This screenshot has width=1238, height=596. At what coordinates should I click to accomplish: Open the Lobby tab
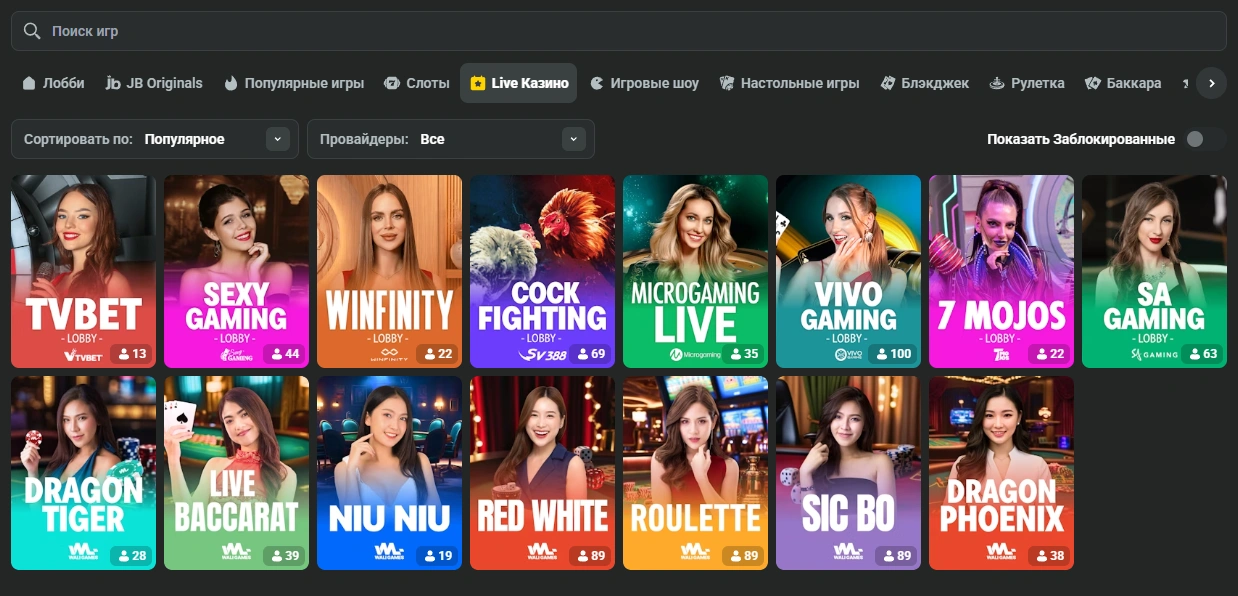53,83
